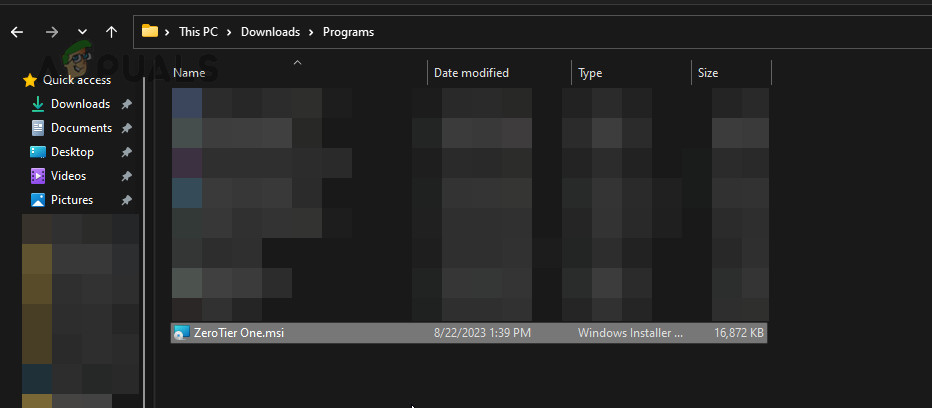Go back with the left arrow button
The width and height of the screenshot is (932, 408).
click(x=17, y=32)
